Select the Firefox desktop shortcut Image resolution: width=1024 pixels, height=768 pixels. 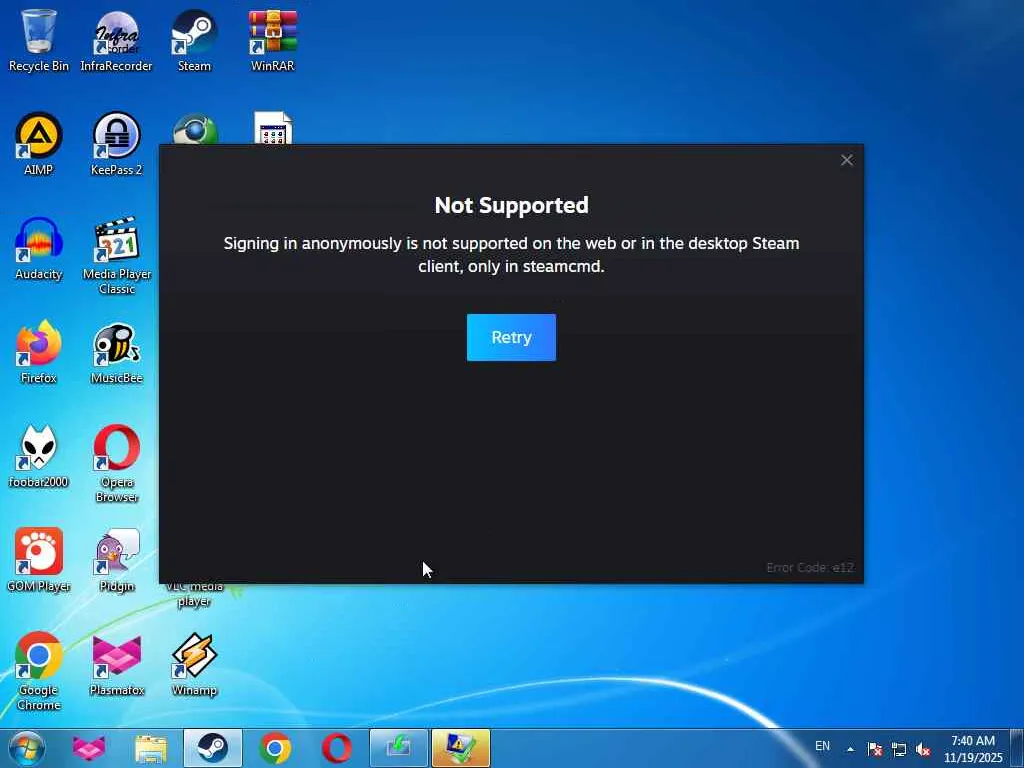(39, 352)
